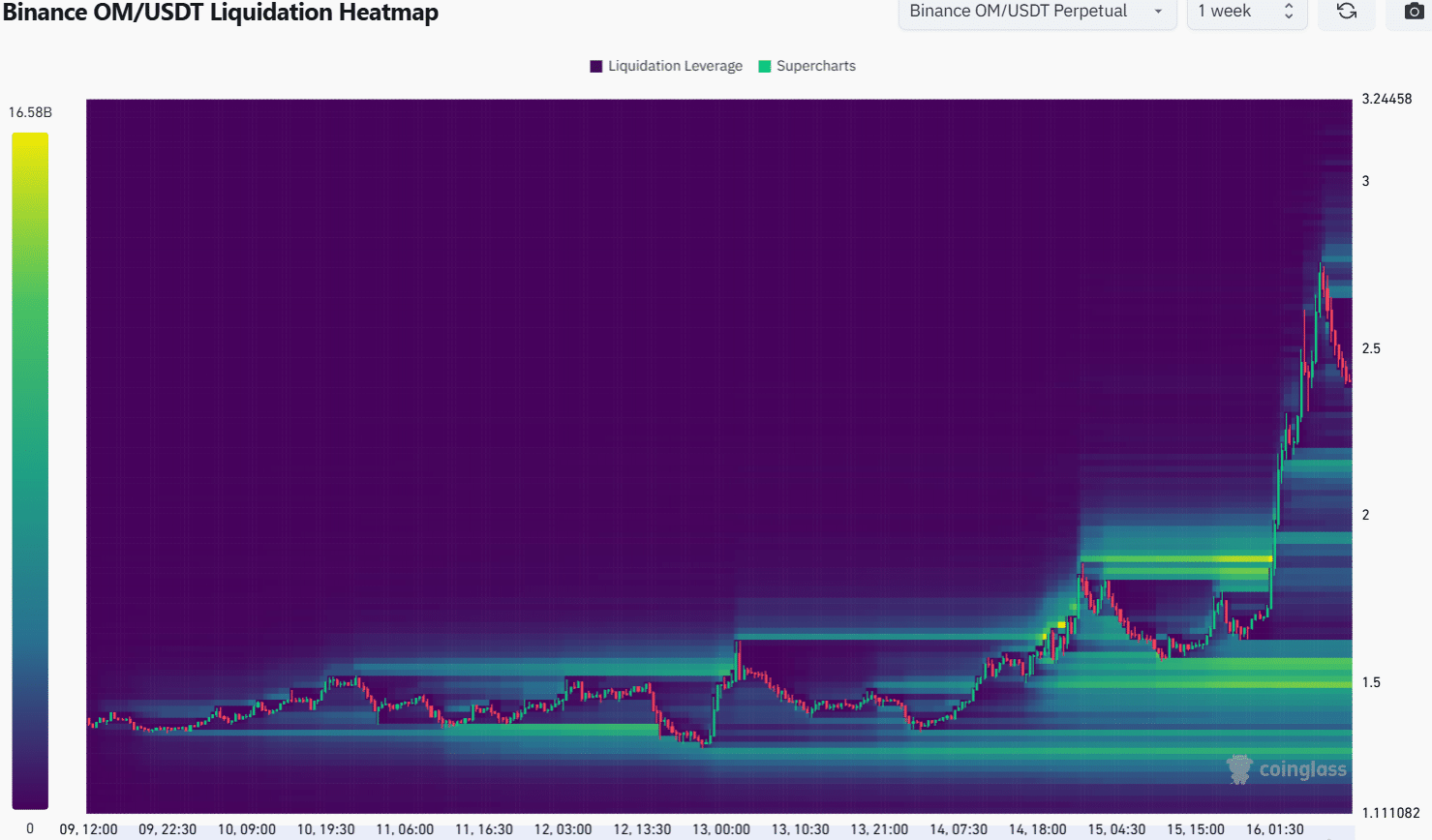Click the 1.5 price axis label
The width and height of the screenshot is (1432, 840).
tap(1371, 682)
